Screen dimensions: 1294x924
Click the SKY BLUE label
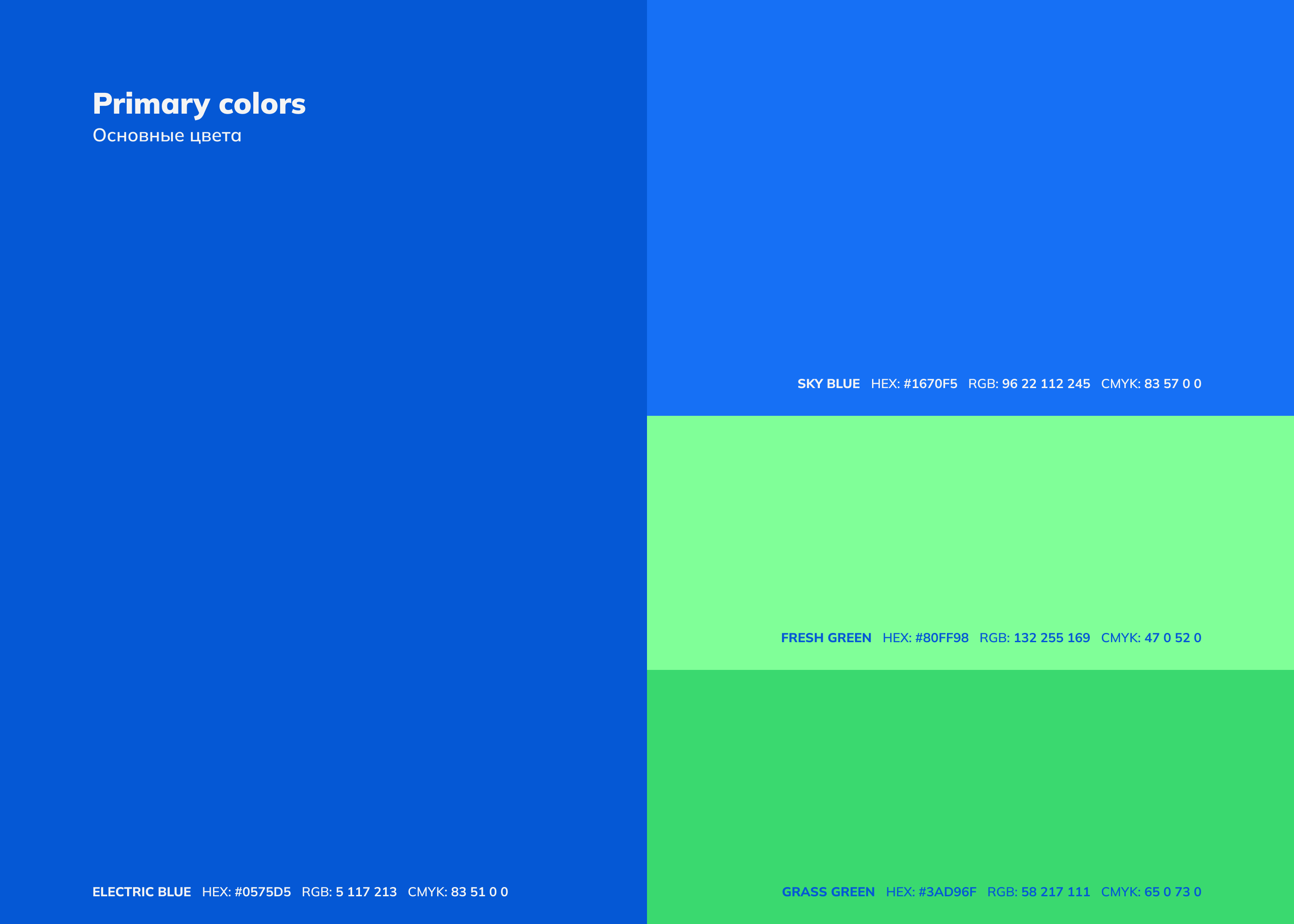click(x=828, y=383)
